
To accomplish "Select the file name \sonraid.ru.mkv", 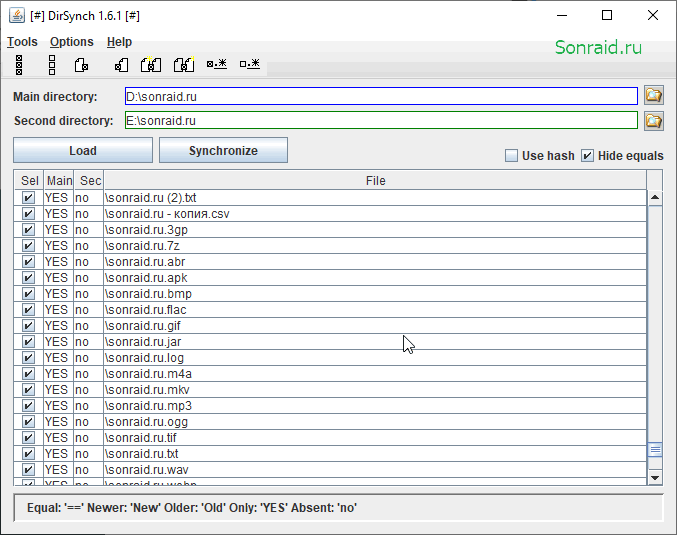I will (147, 390).
